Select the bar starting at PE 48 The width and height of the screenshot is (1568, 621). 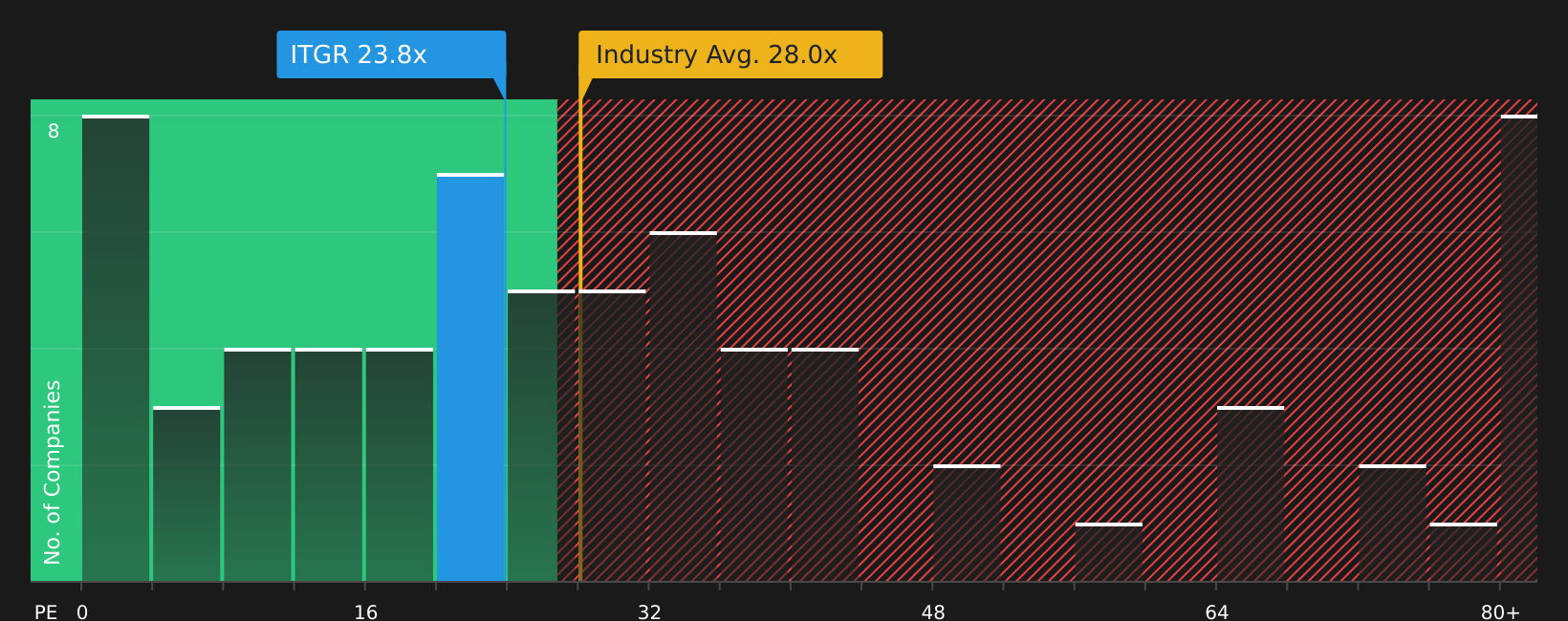point(967,523)
